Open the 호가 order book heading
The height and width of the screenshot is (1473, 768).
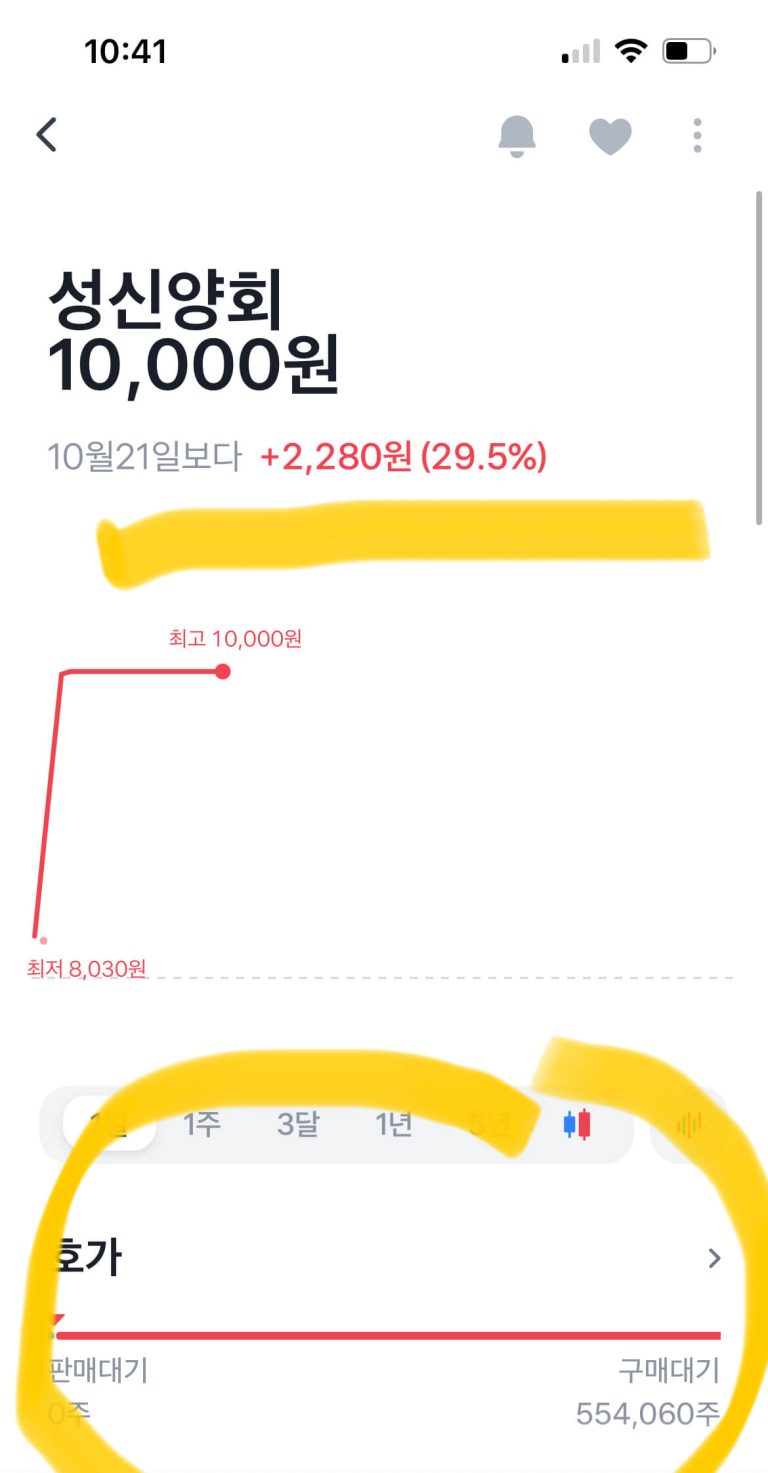90,1257
